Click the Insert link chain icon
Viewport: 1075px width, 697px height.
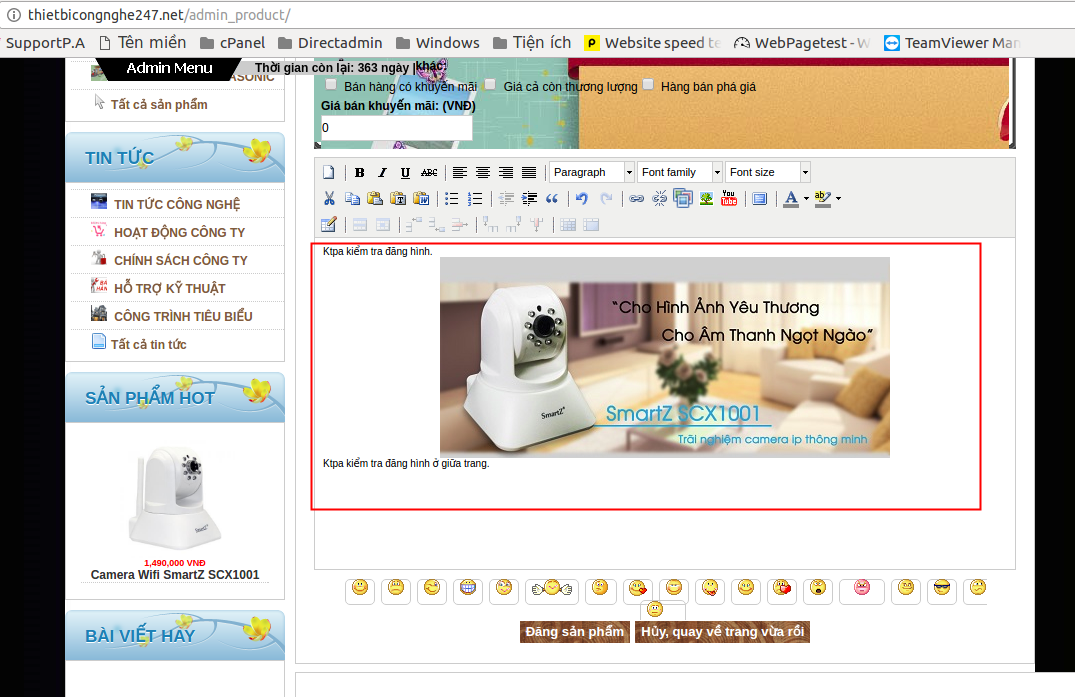(637, 199)
